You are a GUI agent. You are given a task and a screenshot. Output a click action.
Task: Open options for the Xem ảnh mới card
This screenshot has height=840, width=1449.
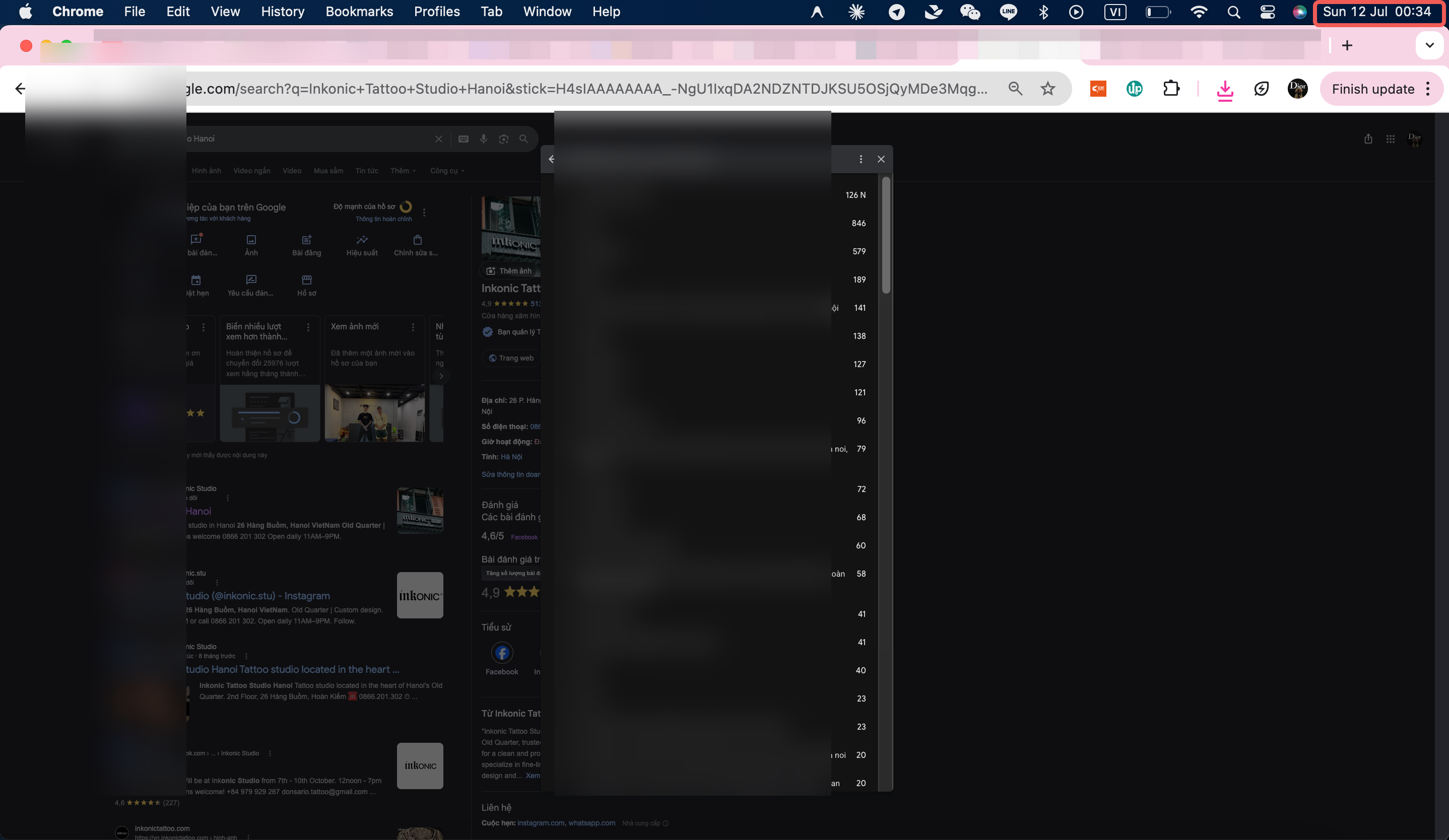coord(413,327)
